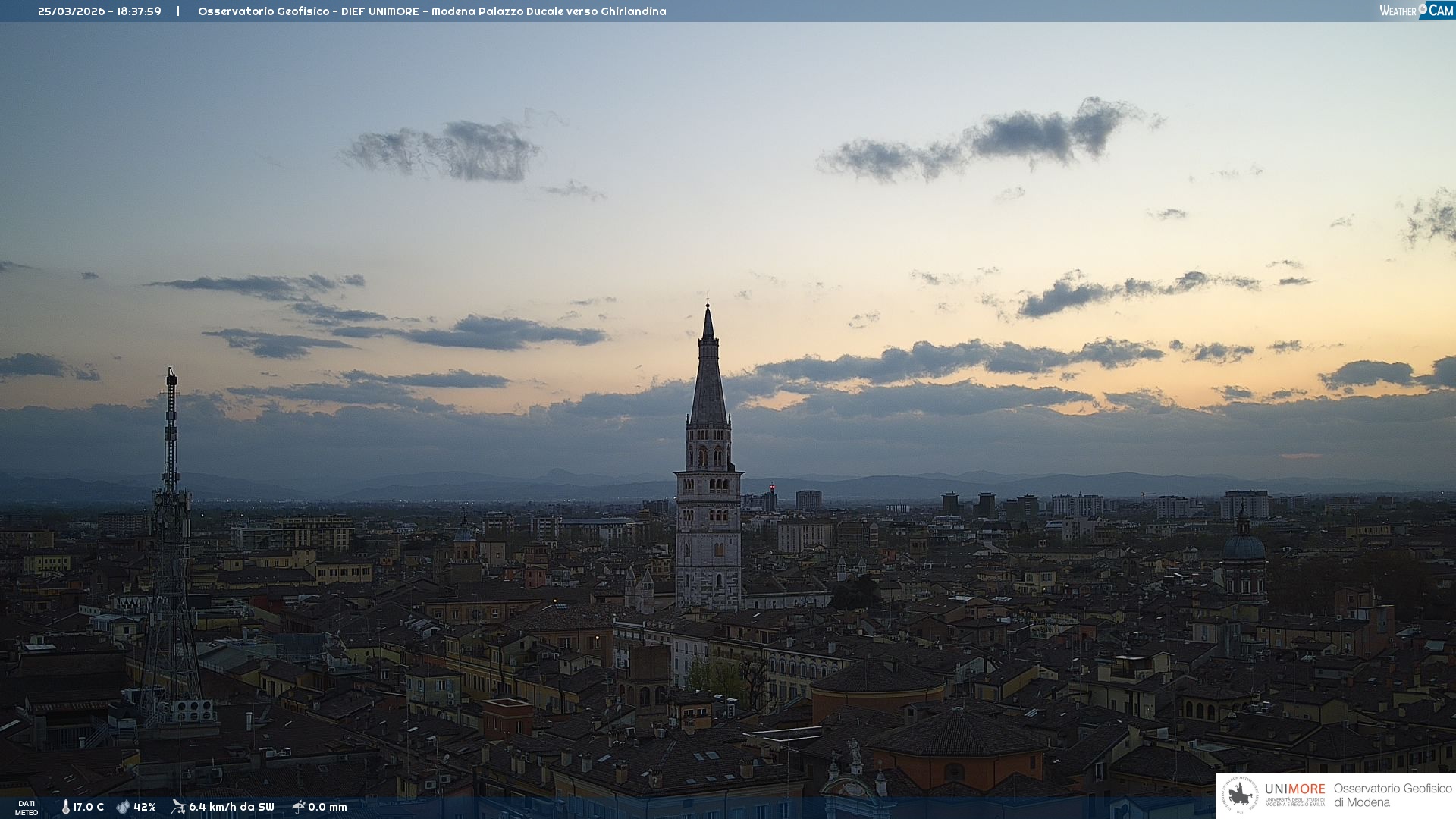Click the thermometer temperature icon
This screenshot has width=1456, height=819.
65,807
